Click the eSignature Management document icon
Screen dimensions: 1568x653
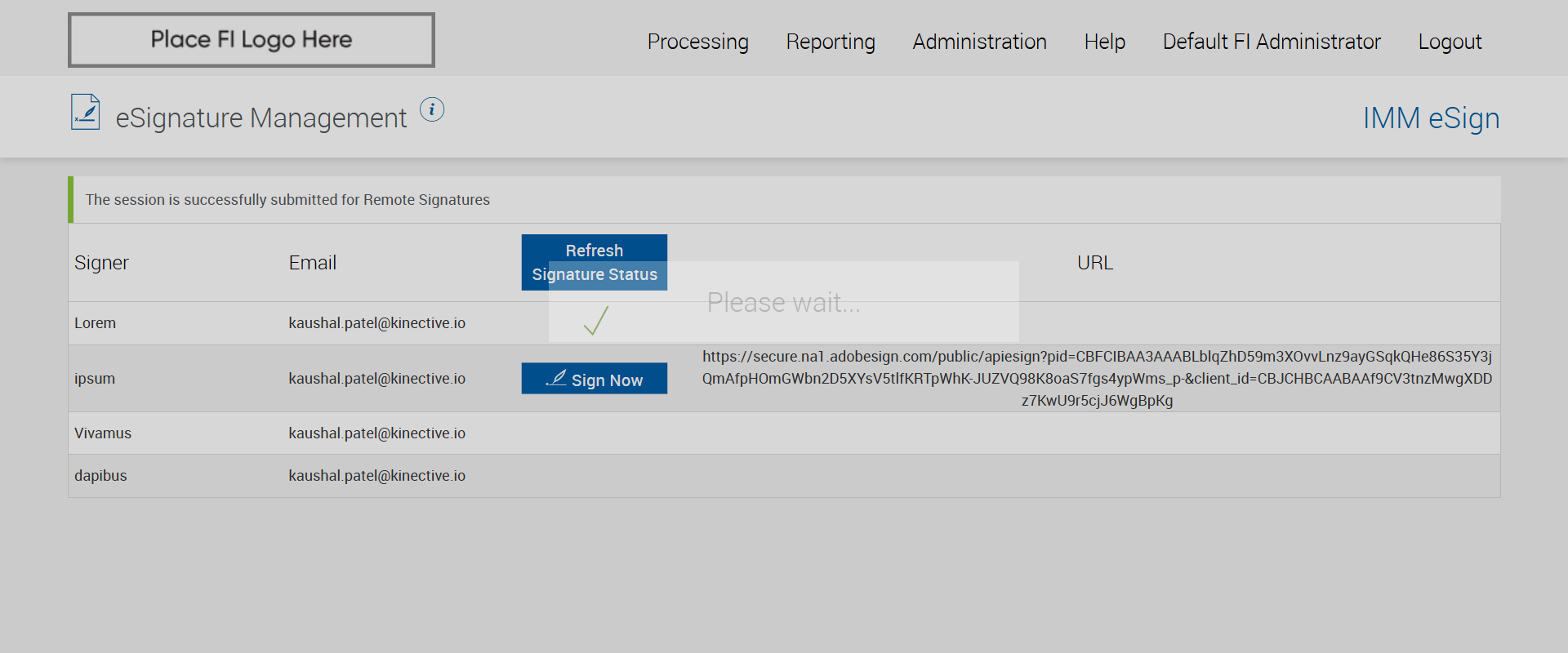[x=86, y=113]
